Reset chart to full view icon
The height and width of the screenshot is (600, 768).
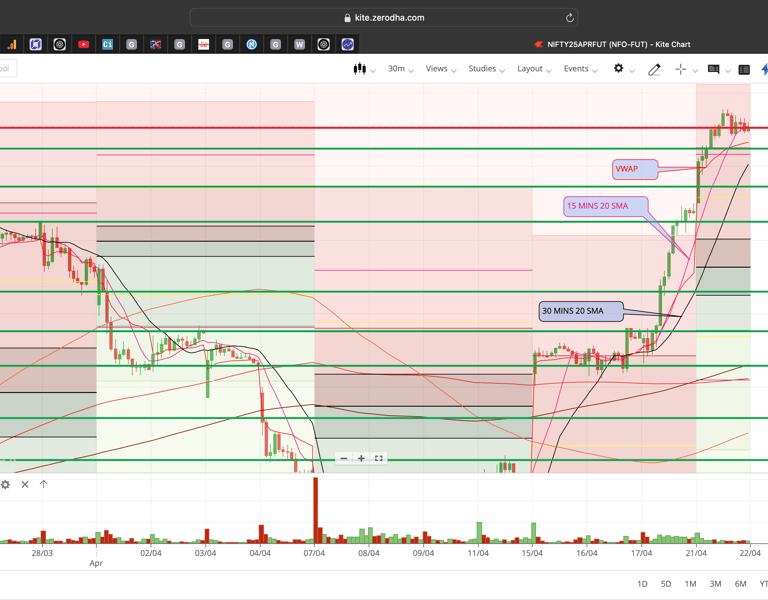point(379,458)
